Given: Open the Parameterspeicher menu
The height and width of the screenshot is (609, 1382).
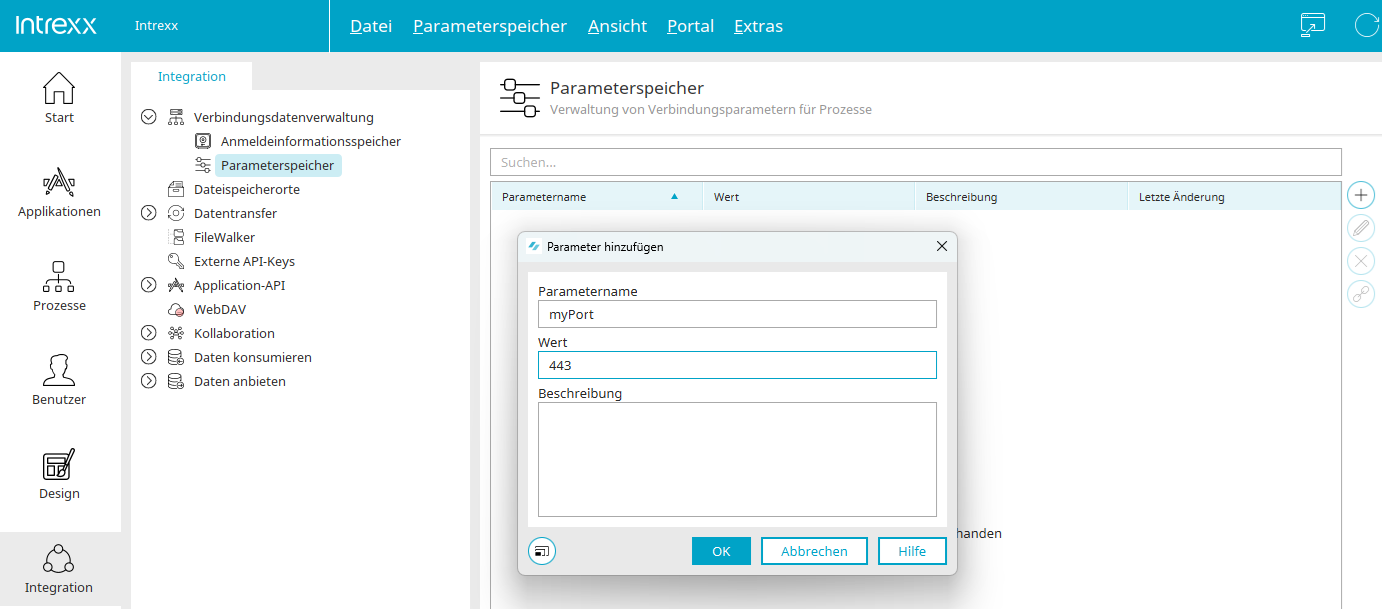Looking at the screenshot, I should [489, 26].
